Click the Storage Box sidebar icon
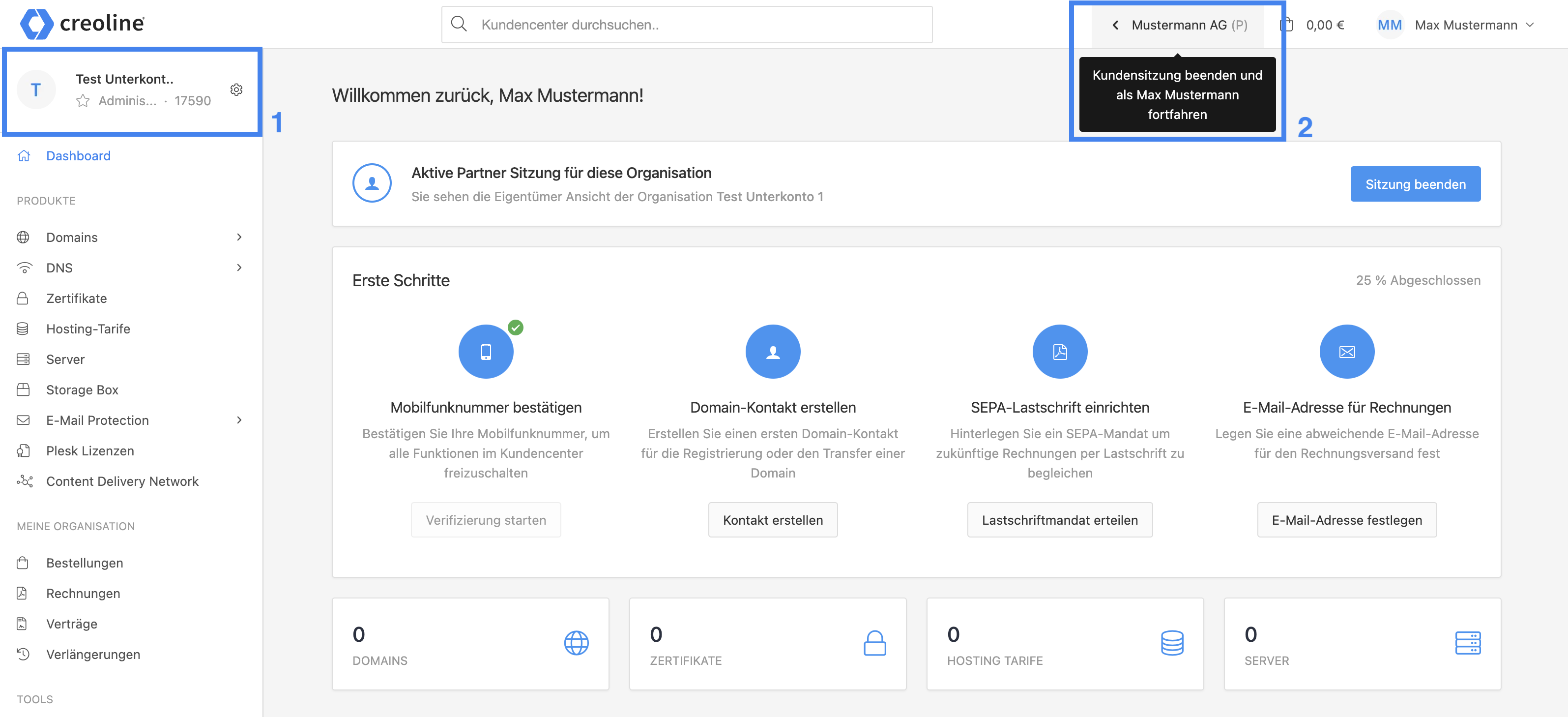Image resolution: width=1568 pixels, height=717 pixels. pos(23,390)
